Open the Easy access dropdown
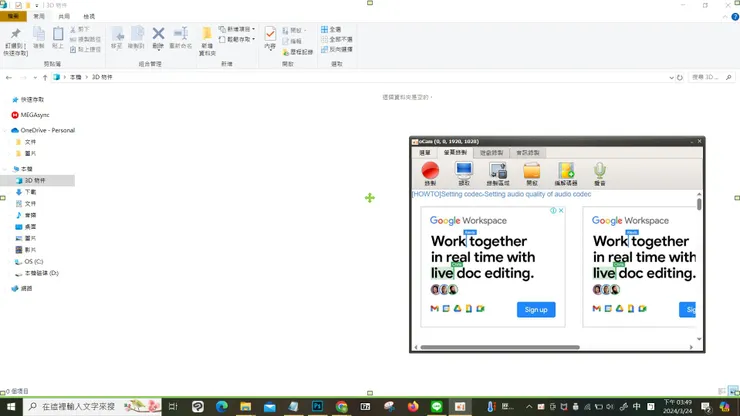The height and width of the screenshot is (416, 740). coord(237,40)
